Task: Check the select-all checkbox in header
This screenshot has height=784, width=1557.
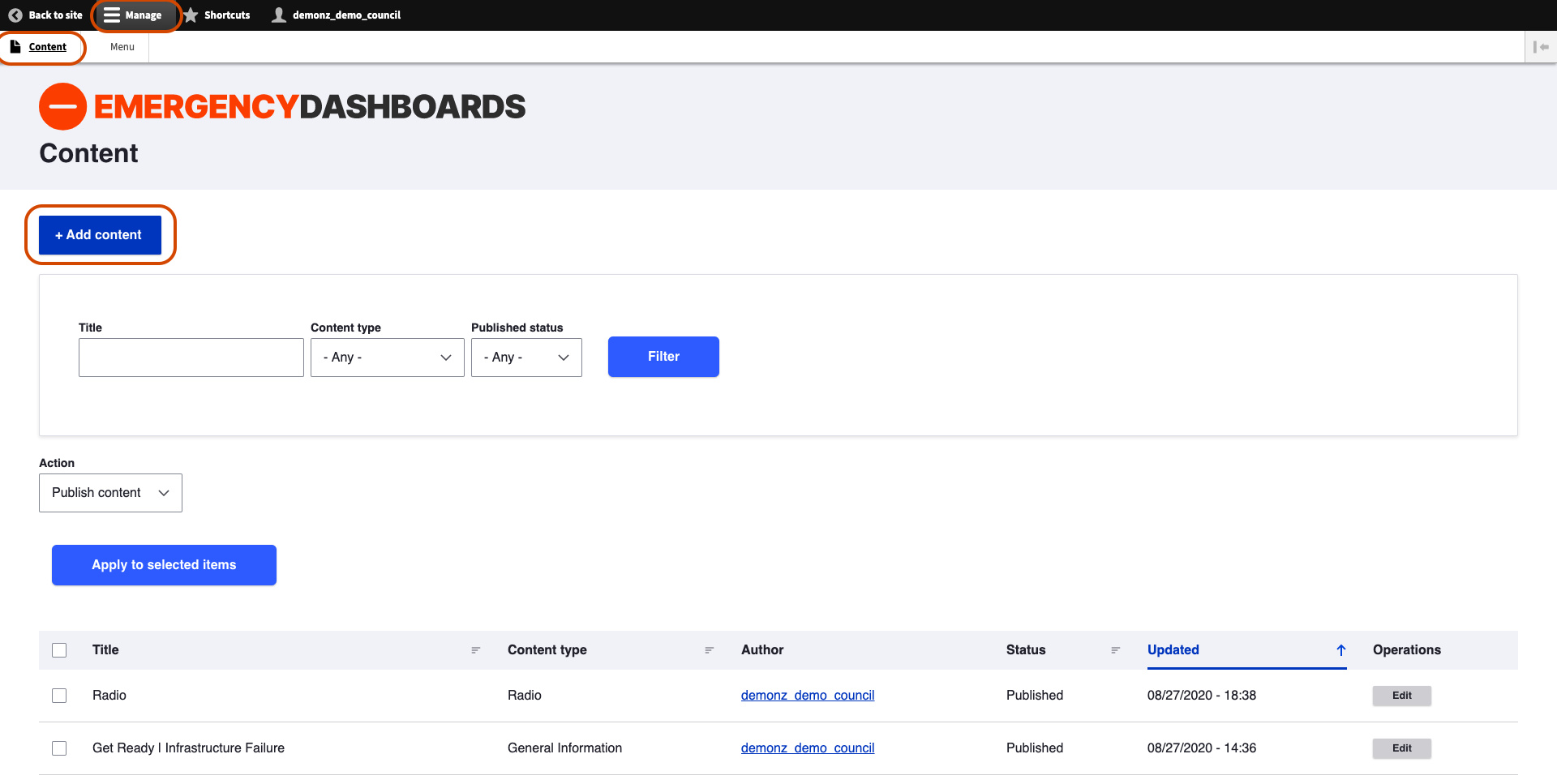Action: pyautogui.click(x=59, y=650)
